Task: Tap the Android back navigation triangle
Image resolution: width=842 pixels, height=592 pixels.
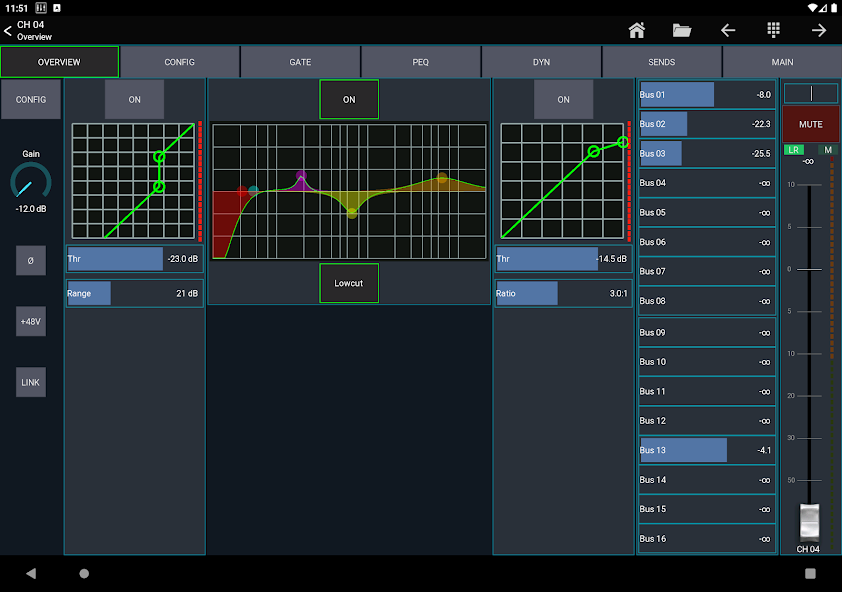Action: [x=31, y=573]
